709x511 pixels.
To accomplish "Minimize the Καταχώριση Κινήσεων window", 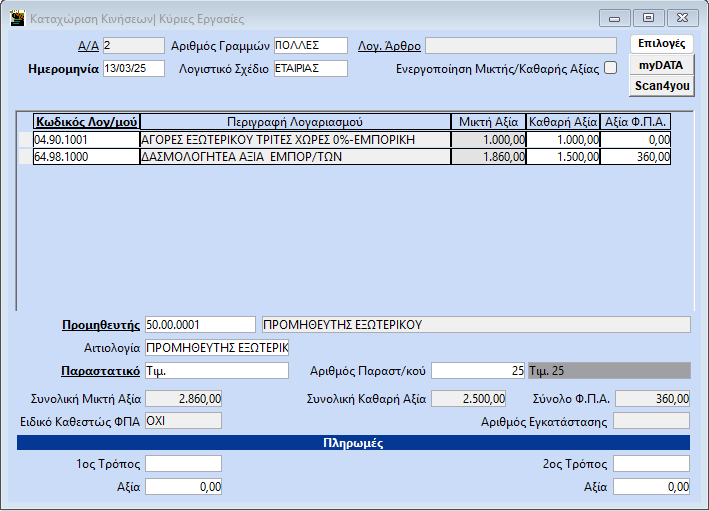I will [614, 18].
